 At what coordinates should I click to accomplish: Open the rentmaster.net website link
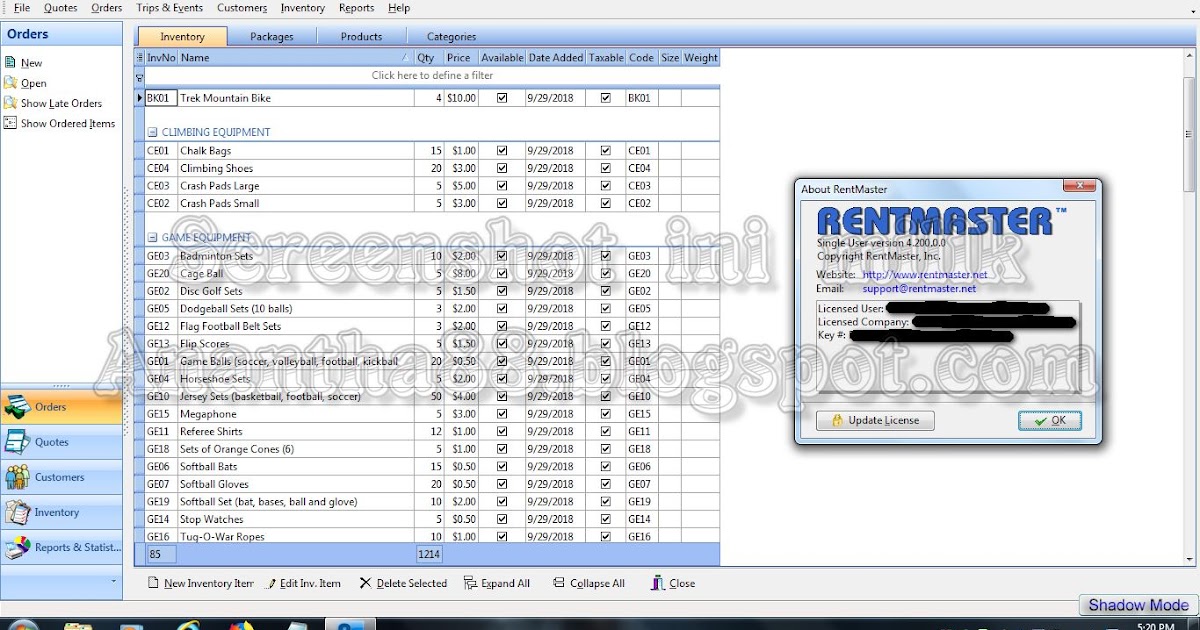click(x=925, y=275)
